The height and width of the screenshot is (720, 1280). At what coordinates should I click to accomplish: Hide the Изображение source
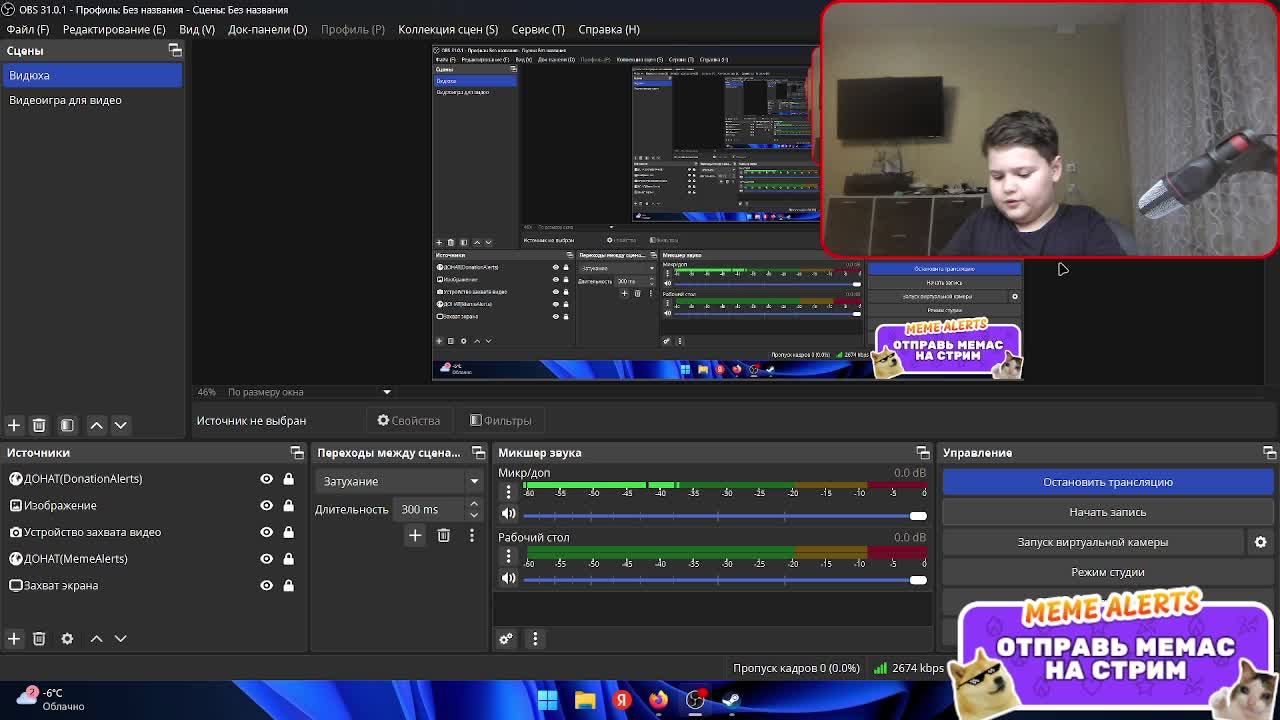coord(266,505)
